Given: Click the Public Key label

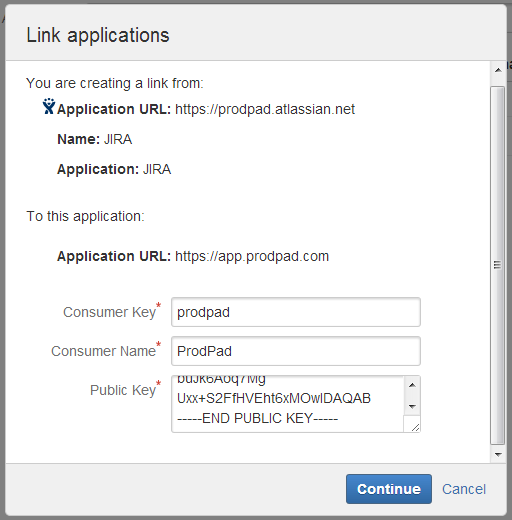Looking at the screenshot, I should 123,390.
